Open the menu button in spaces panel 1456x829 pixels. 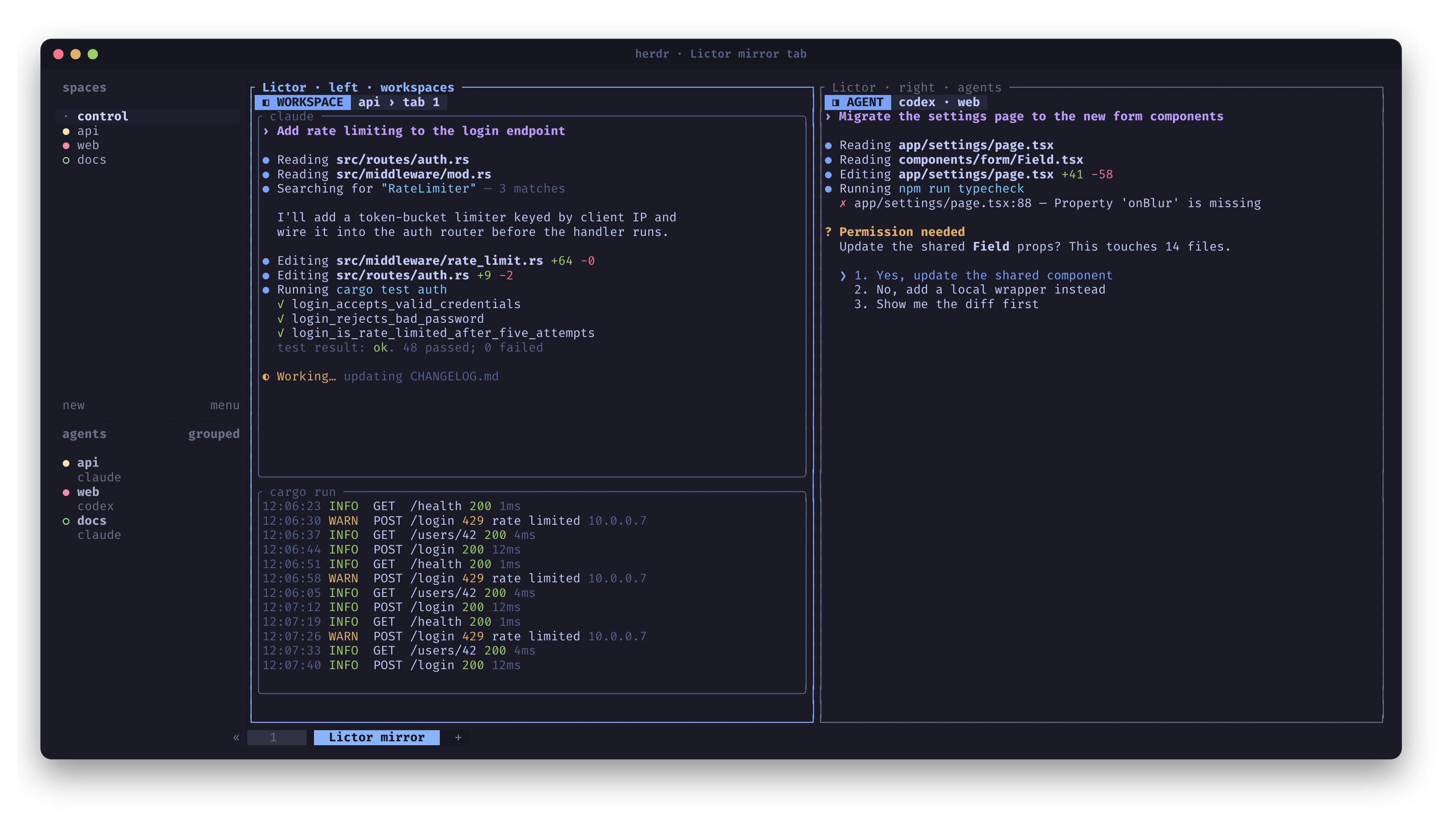coord(225,405)
